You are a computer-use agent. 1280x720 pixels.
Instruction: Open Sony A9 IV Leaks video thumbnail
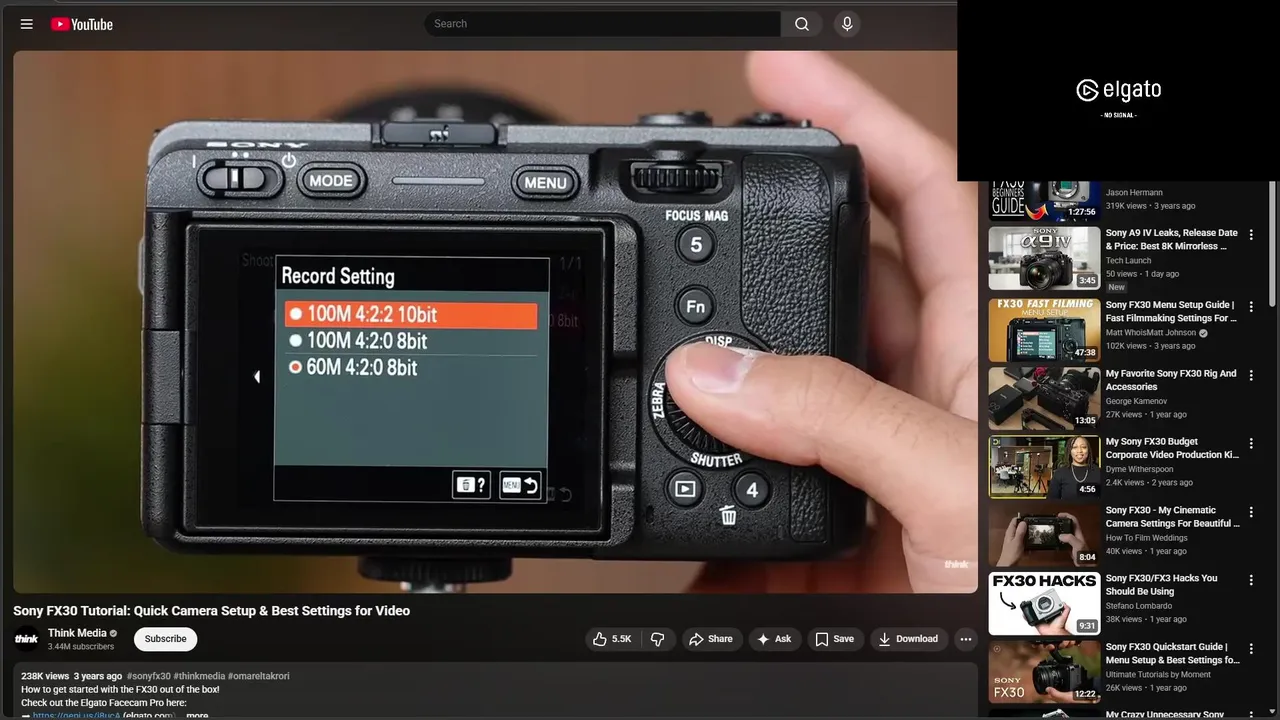pyautogui.click(x=1044, y=258)
